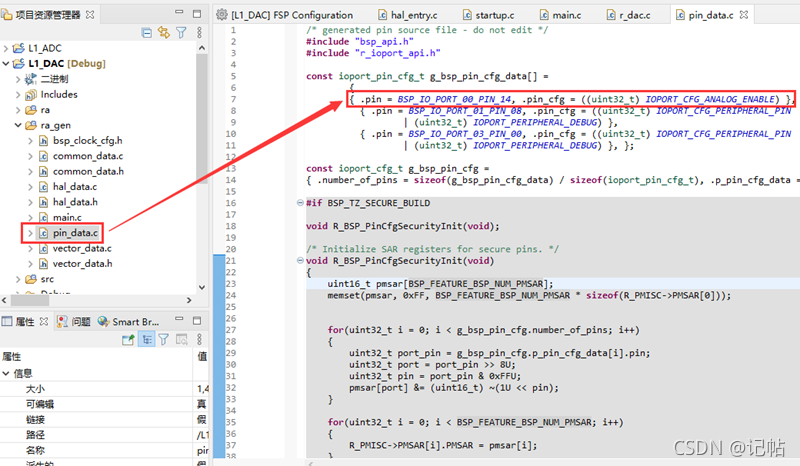Switch to the hal_entry.c tab
Image resolution: width=800 pixels, height=466 pixels.
point(408,15)
